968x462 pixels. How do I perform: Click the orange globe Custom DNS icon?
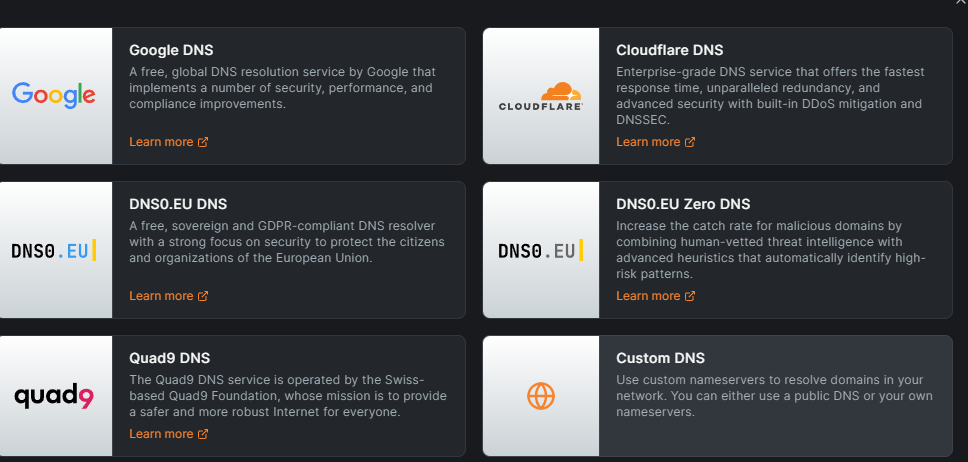(x=540, y=396)
